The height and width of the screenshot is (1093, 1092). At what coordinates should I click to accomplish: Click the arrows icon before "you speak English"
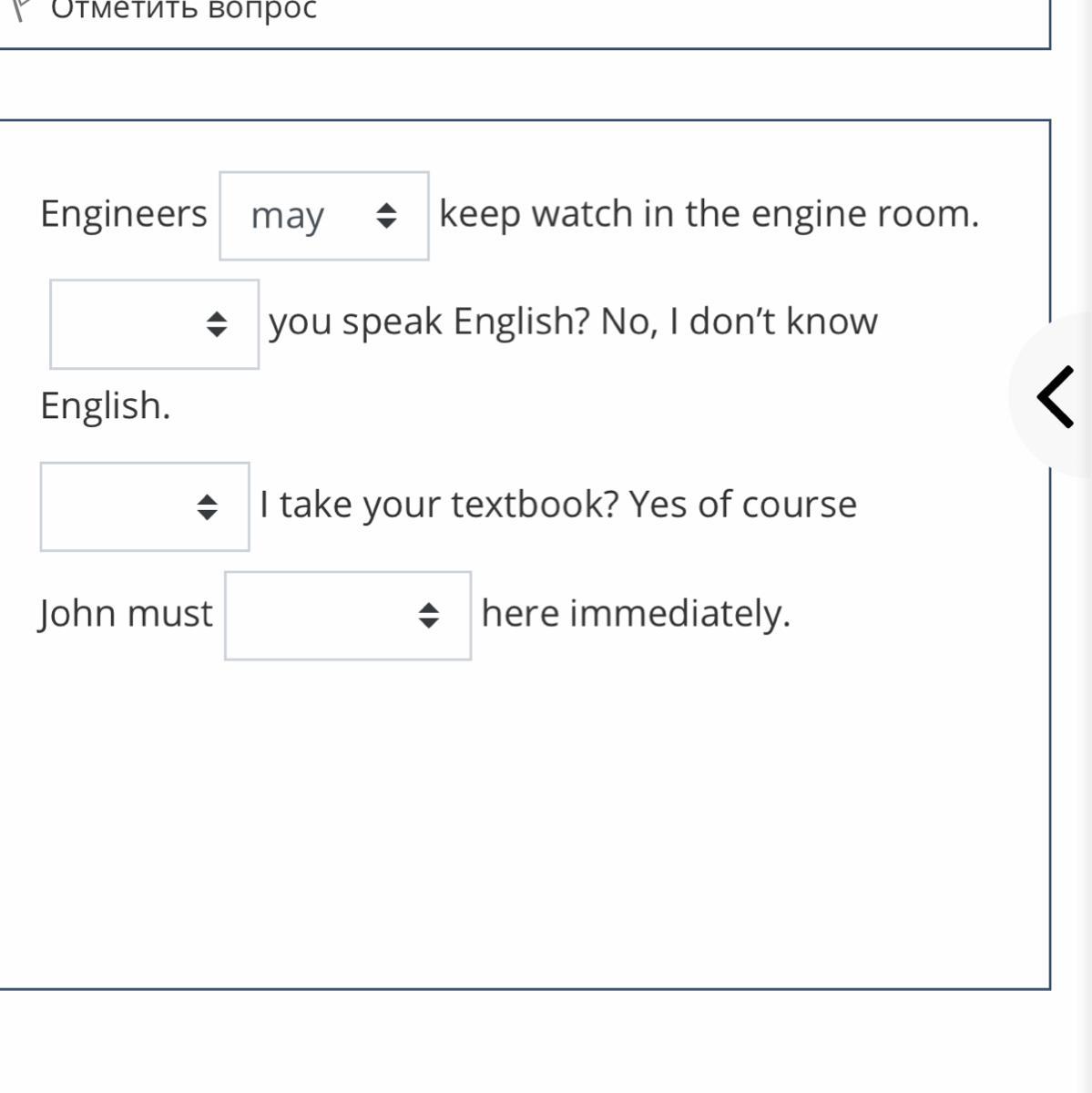tap(216, 324)
